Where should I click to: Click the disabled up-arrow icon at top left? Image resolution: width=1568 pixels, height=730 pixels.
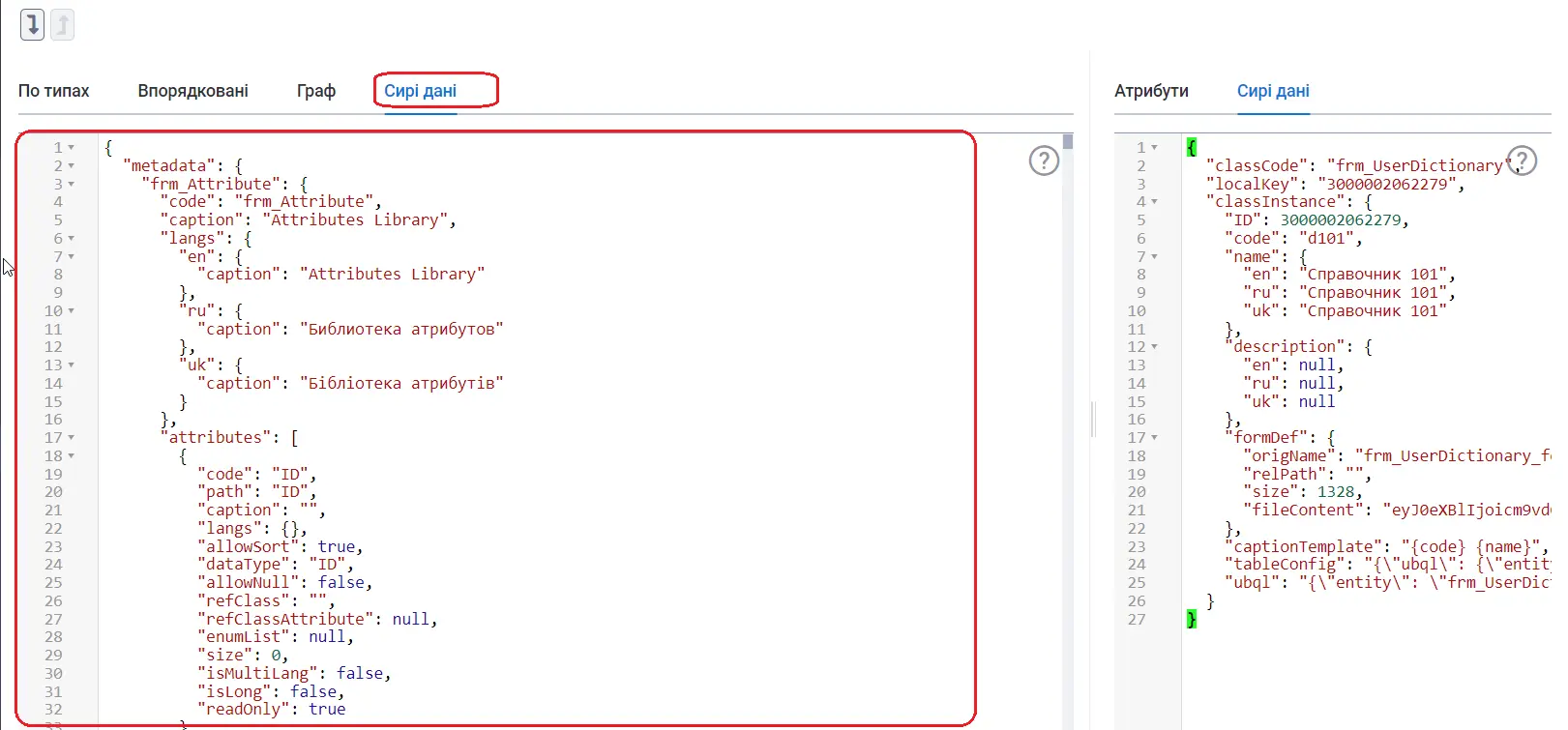point(62,24)
